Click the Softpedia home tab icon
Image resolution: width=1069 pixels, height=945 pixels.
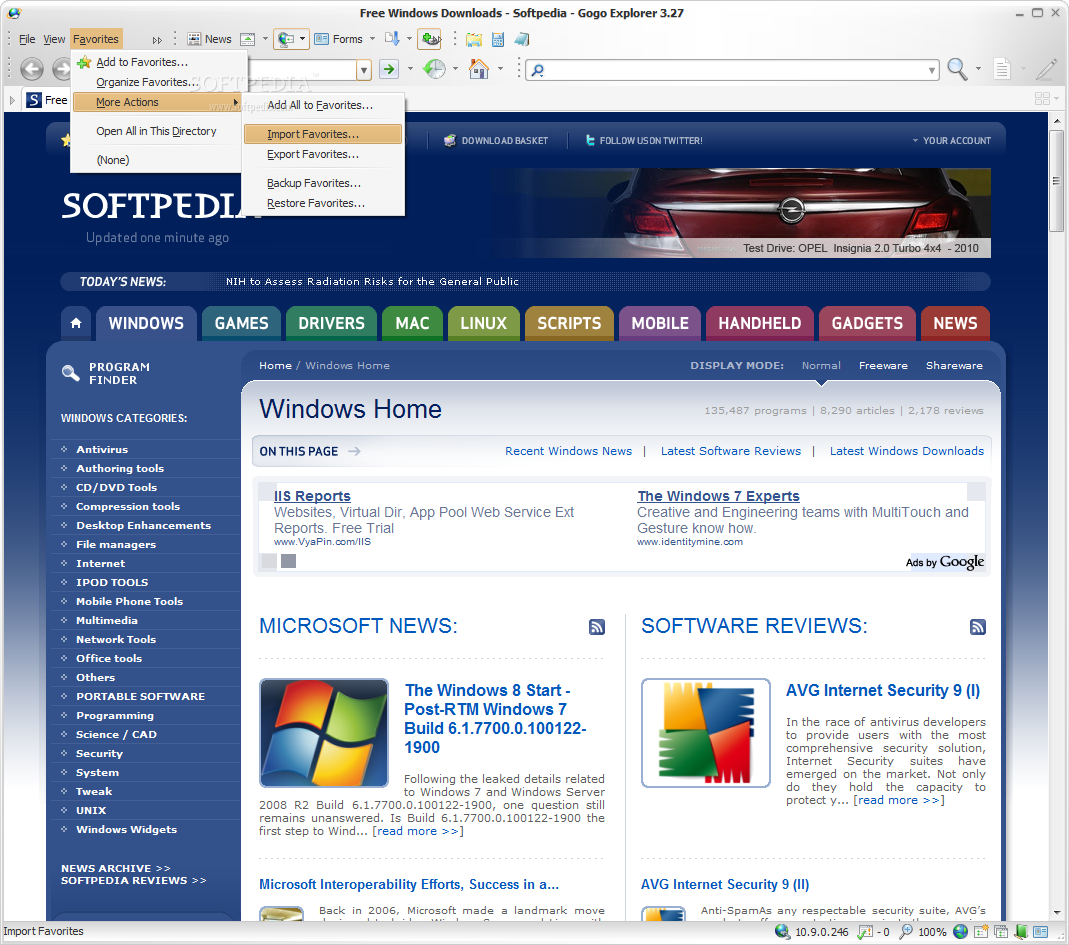pos(76,323)
